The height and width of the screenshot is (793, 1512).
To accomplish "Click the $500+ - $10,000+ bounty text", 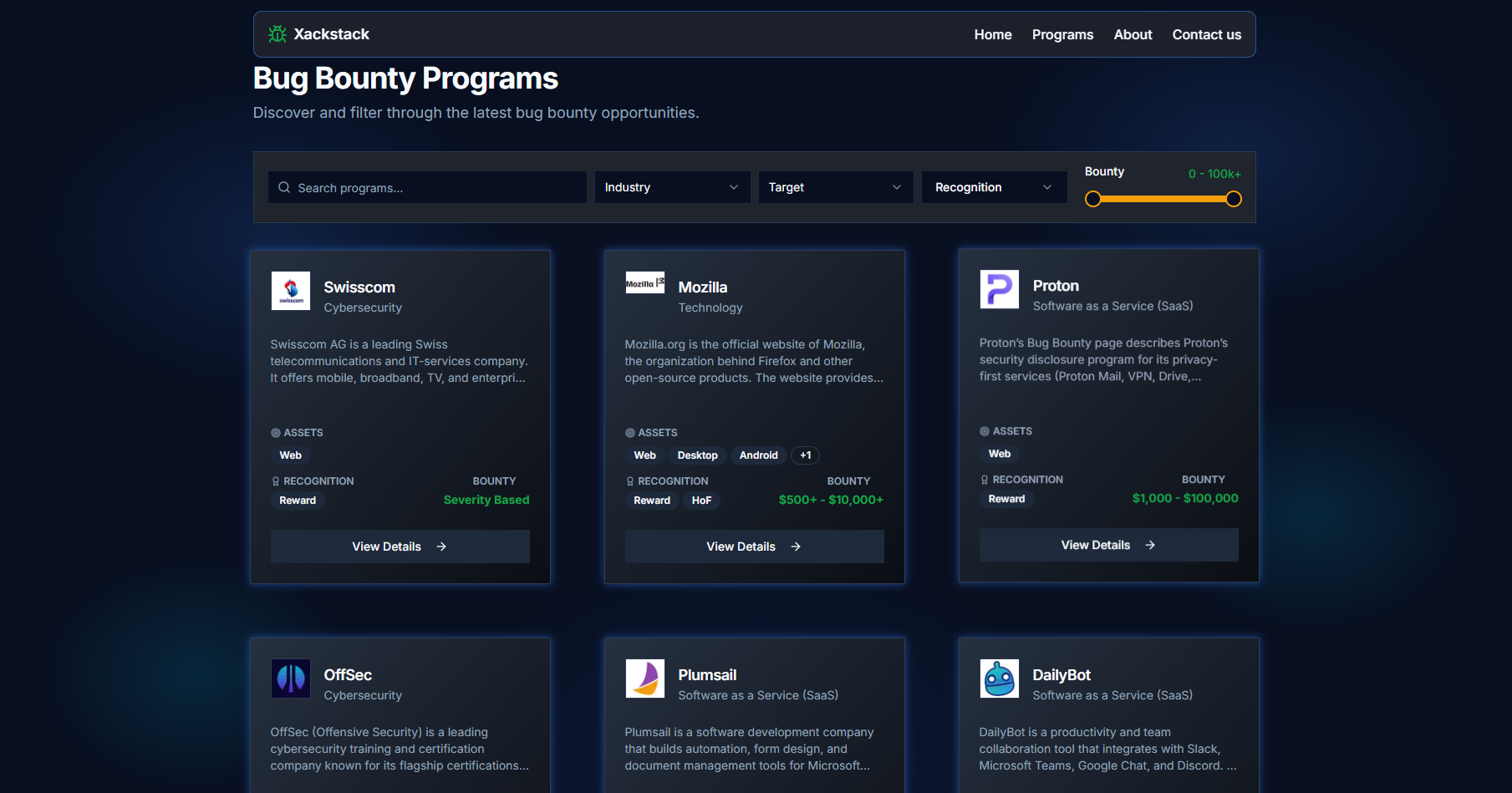I will 831,500.
